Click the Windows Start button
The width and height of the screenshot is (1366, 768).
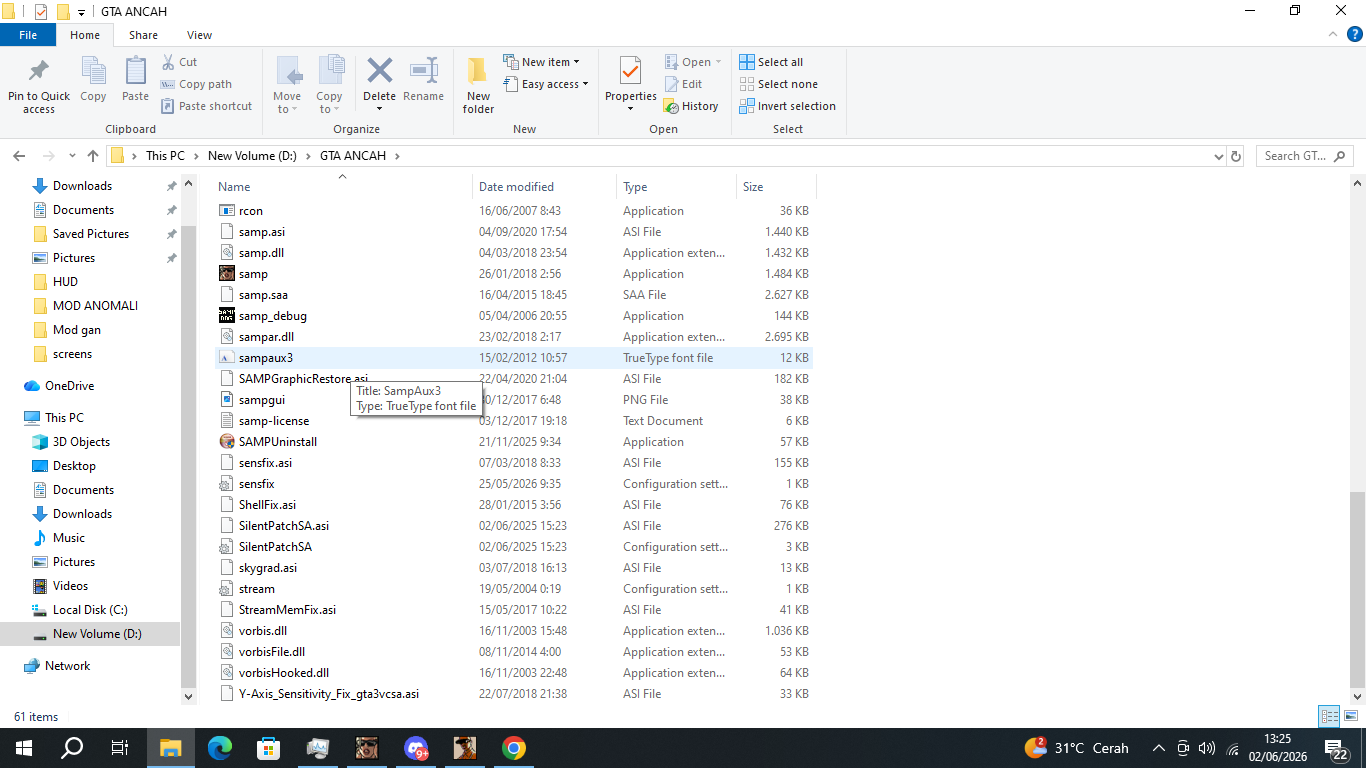coord(24,748)
